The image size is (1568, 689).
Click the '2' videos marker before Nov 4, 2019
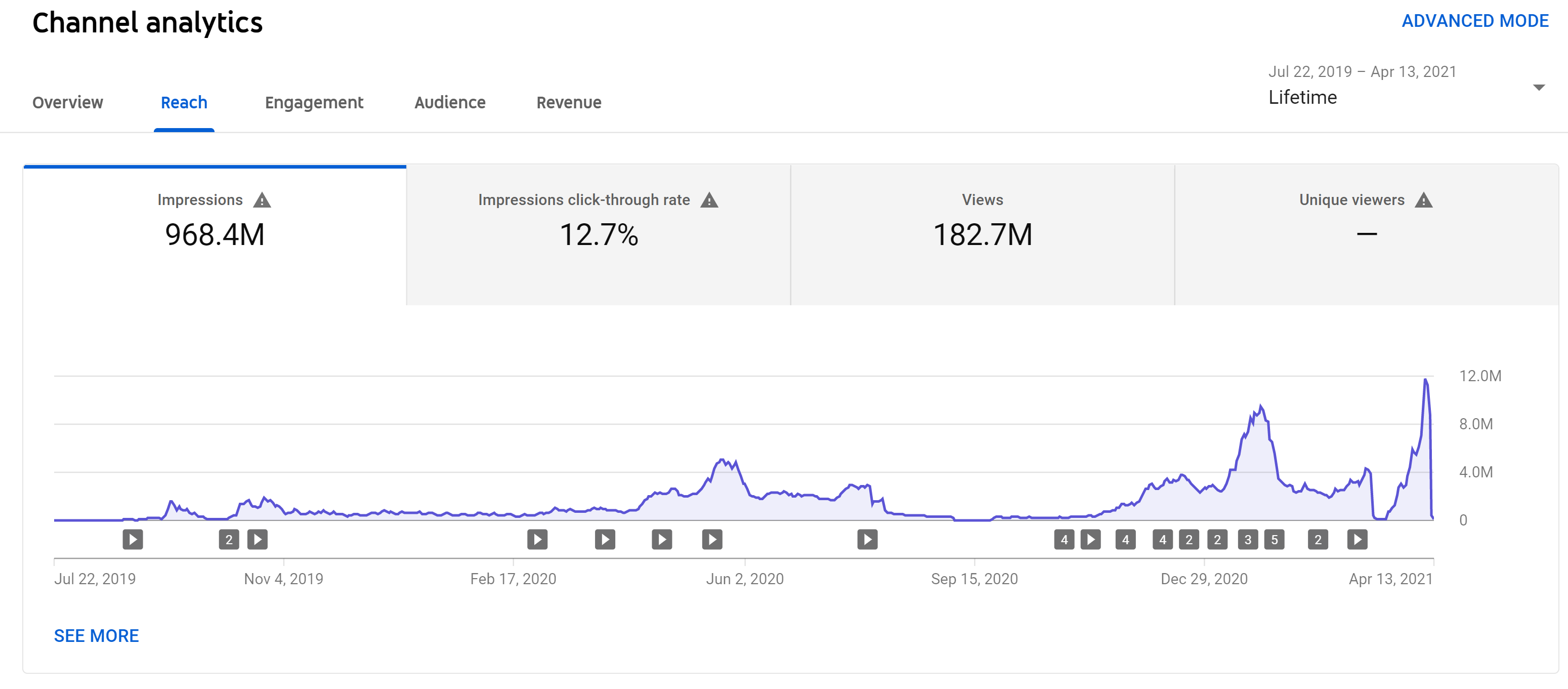[229, 539]
